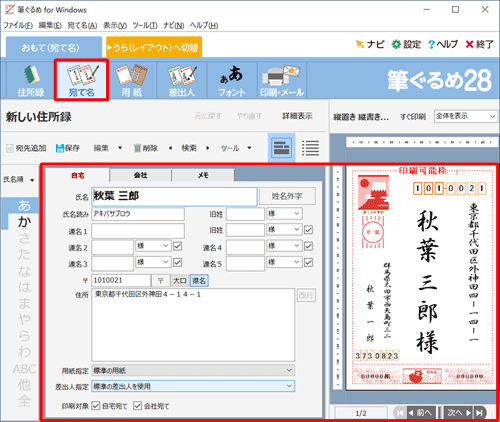Open the 全体を表示 zoom dropdown
Image resolution: width=500 pixels, height=422 pixels.
coord(465,116)
